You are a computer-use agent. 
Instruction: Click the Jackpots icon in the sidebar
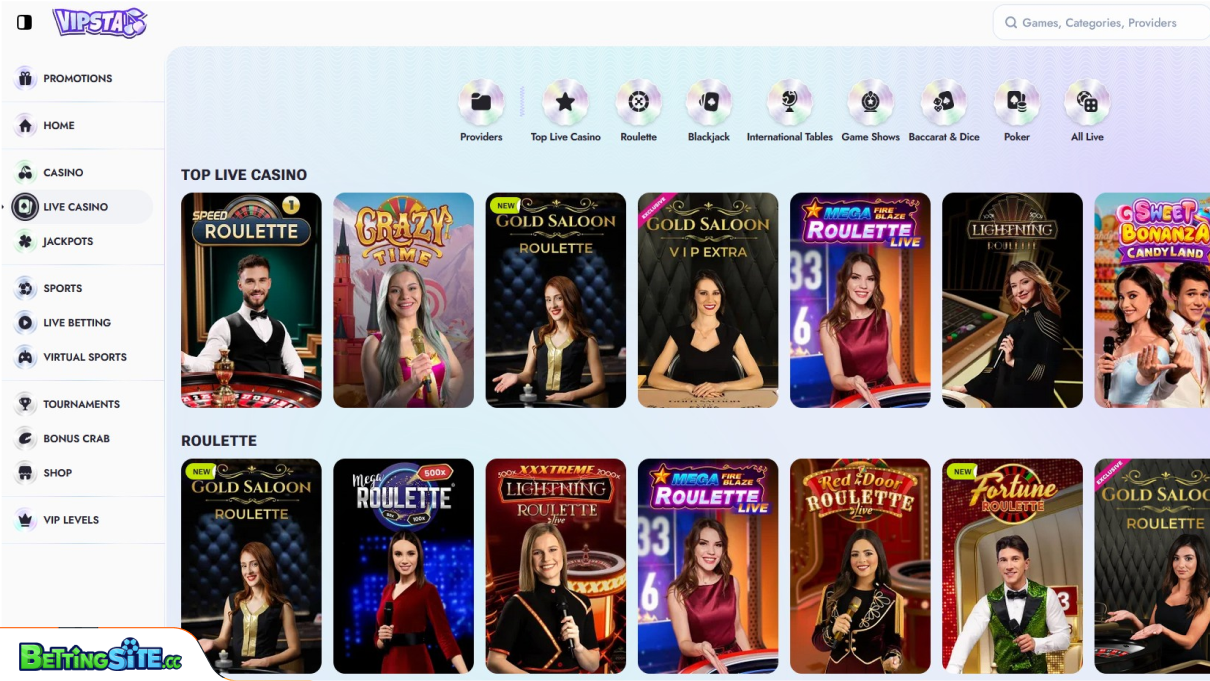[x=75, y=241]
